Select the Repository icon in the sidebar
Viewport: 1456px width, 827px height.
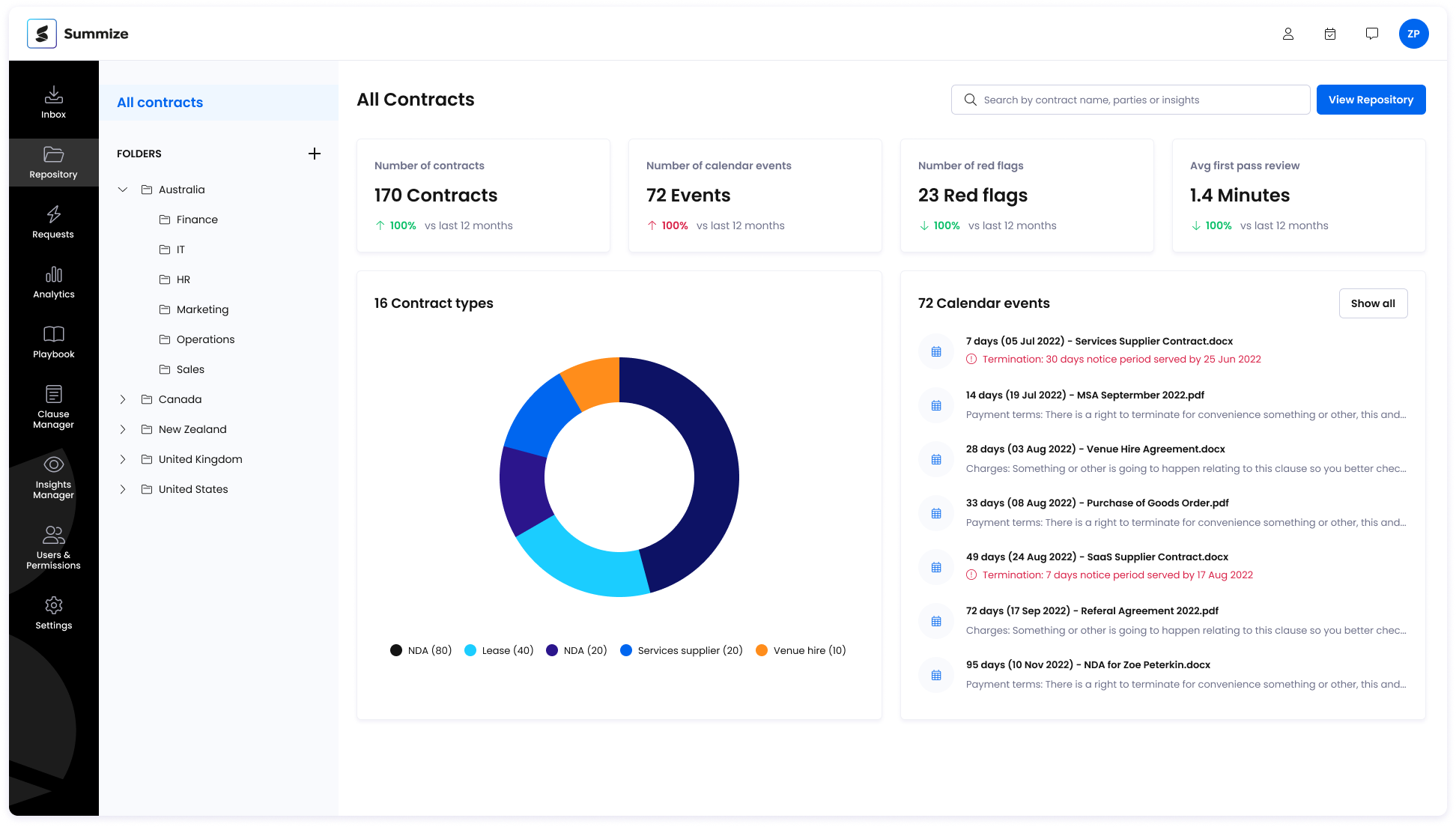point(53,162)
